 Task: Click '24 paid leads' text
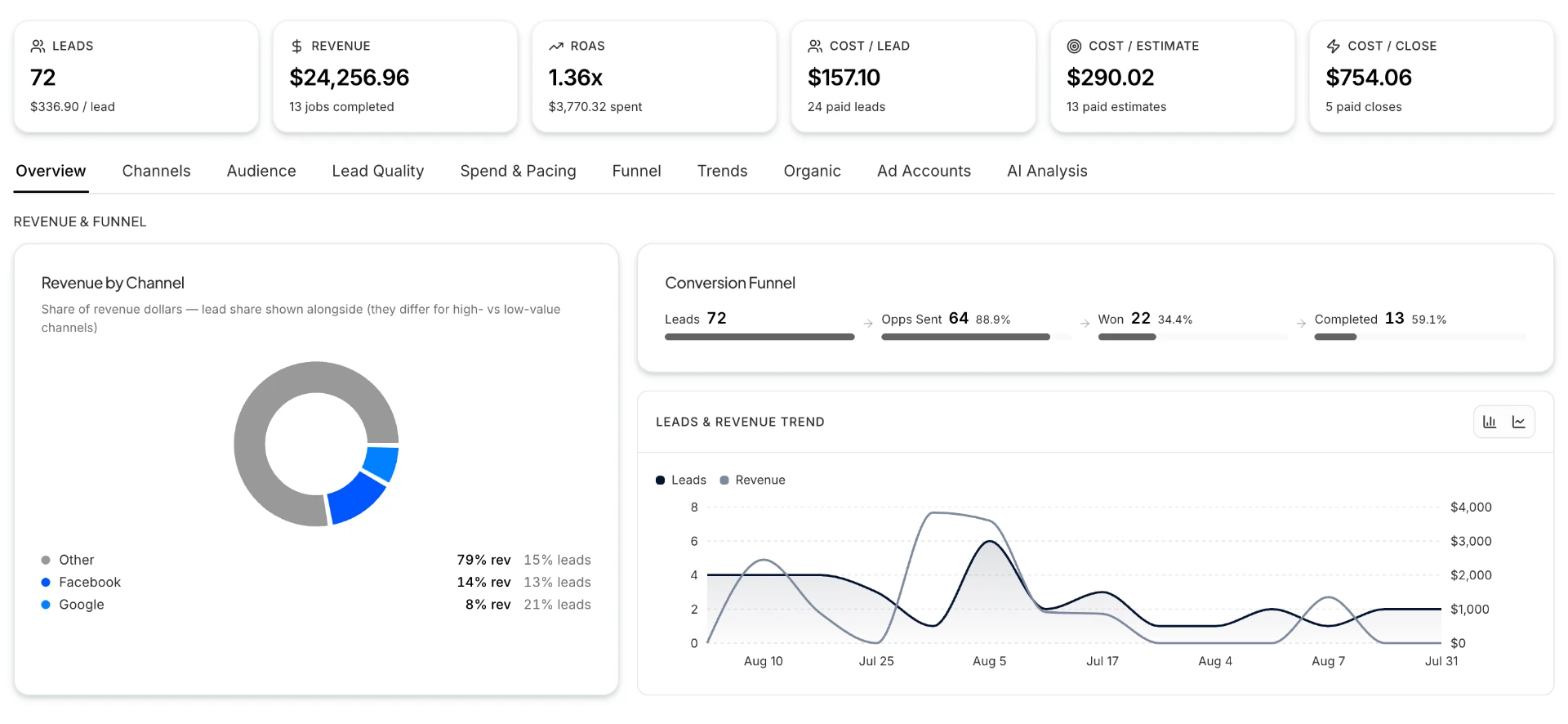point(846,107)
